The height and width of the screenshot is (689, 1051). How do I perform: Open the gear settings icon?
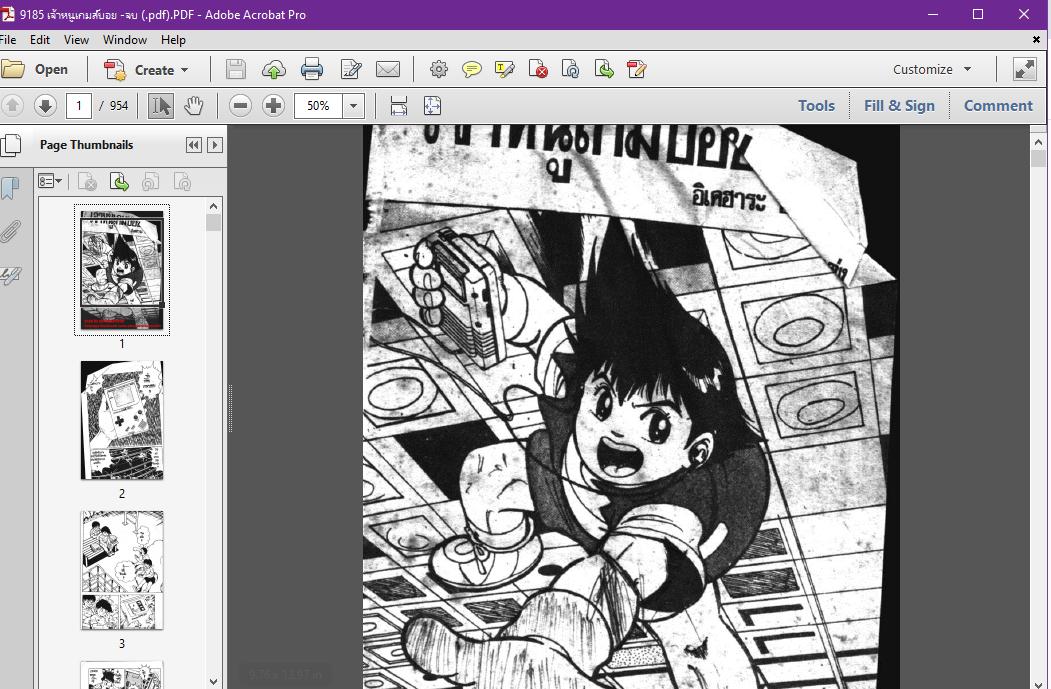click(x=438, y=69)
